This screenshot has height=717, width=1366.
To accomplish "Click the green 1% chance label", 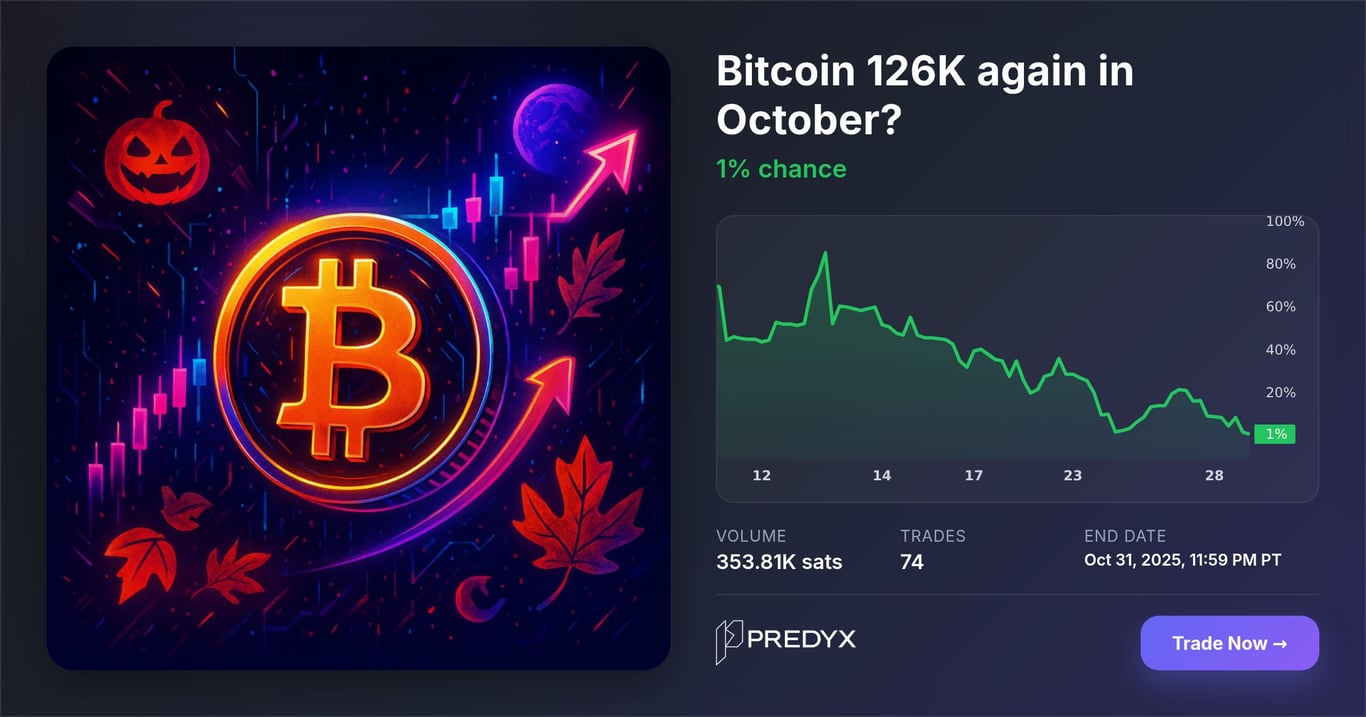I will pyautogui.click(x=781, y=169).
